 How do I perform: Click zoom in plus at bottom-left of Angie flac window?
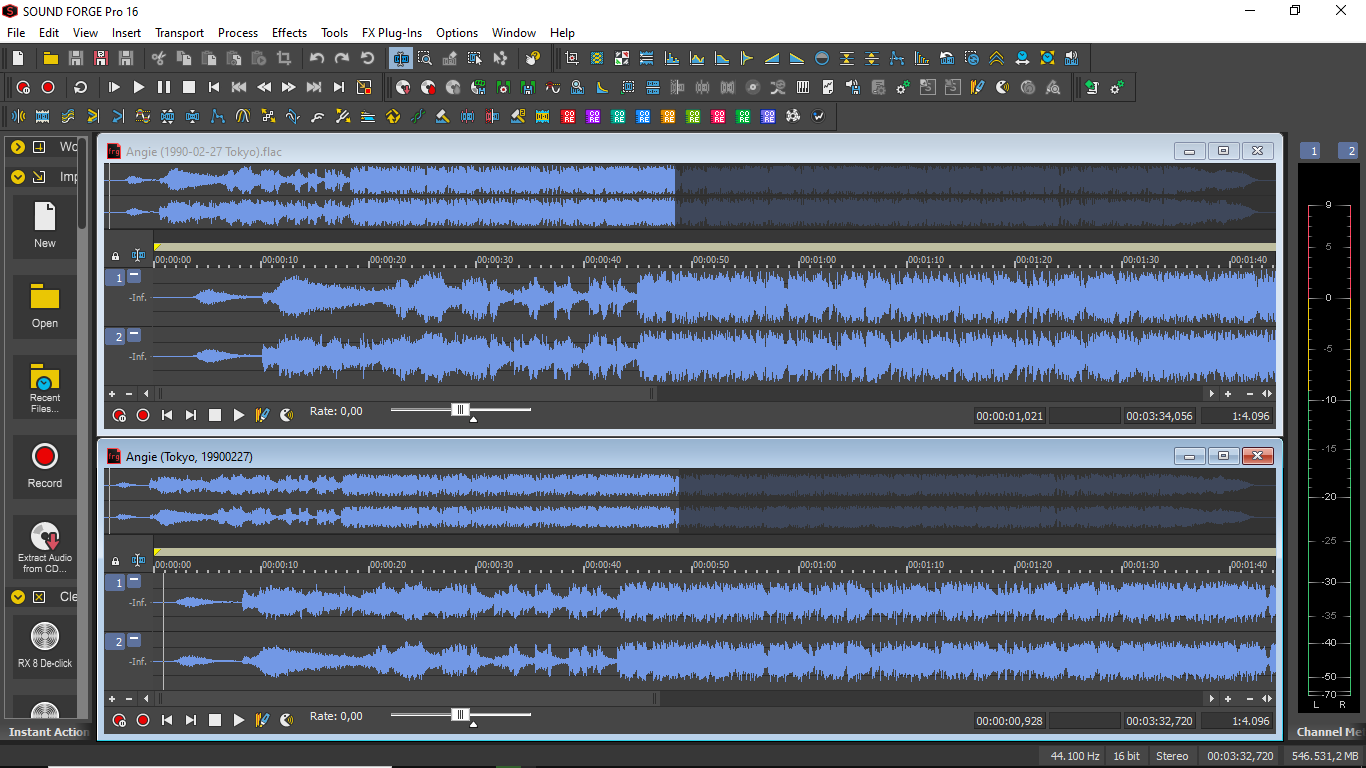113,394
